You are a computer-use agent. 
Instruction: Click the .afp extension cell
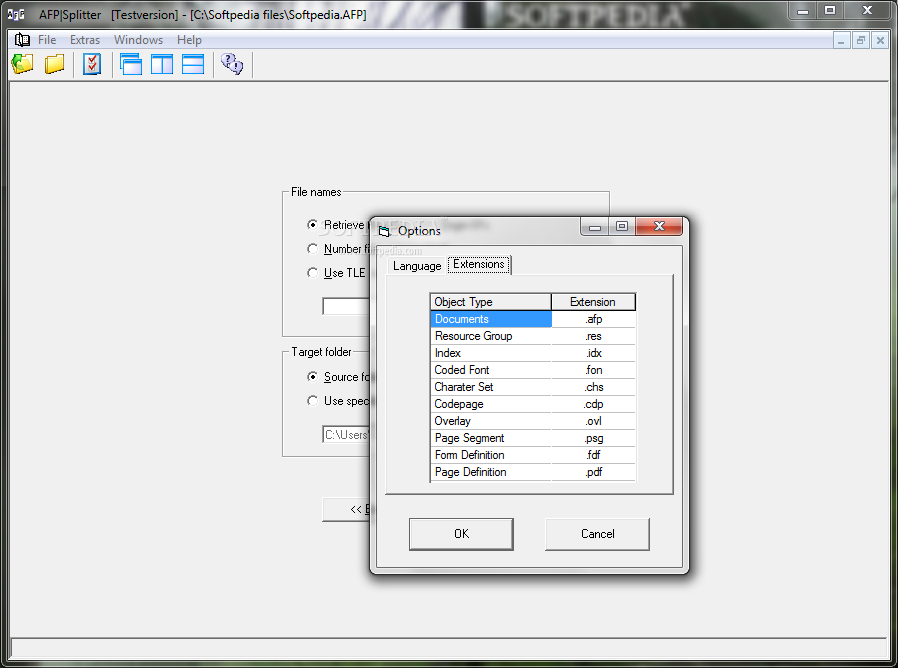(x=594, y=319)
